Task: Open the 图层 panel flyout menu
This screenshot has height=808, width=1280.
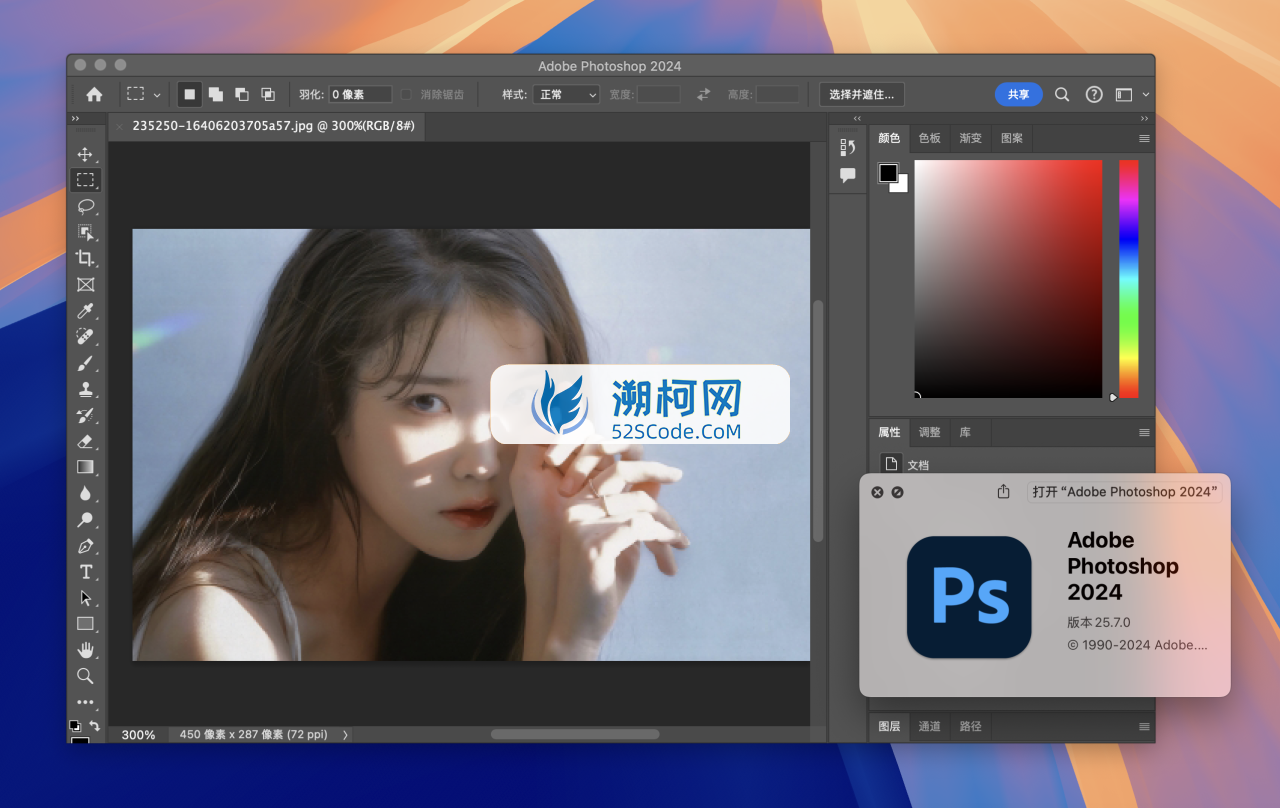Action: (x=1144, y=726)
